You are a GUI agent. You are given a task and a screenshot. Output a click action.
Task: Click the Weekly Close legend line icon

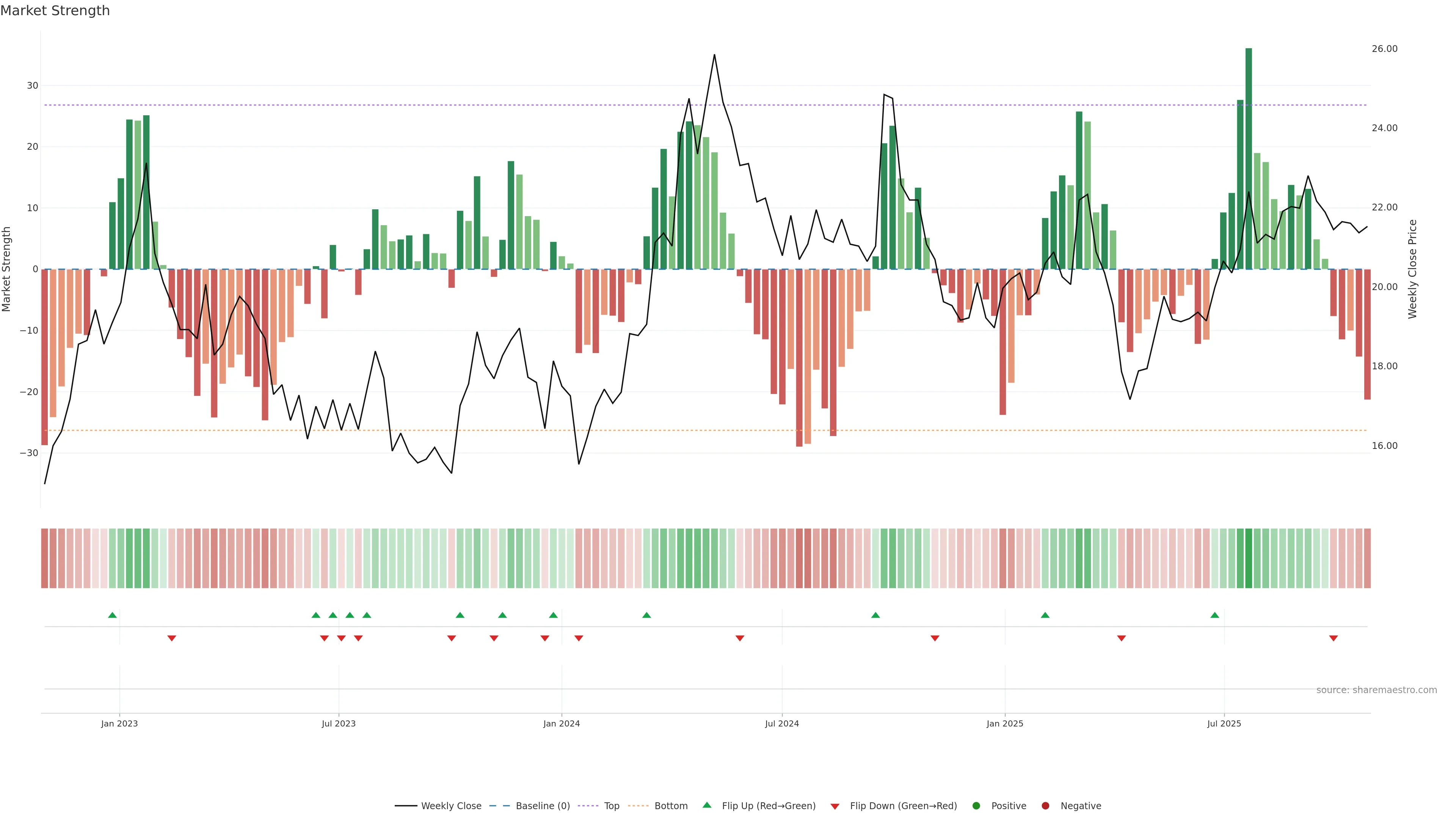(406, 806)
